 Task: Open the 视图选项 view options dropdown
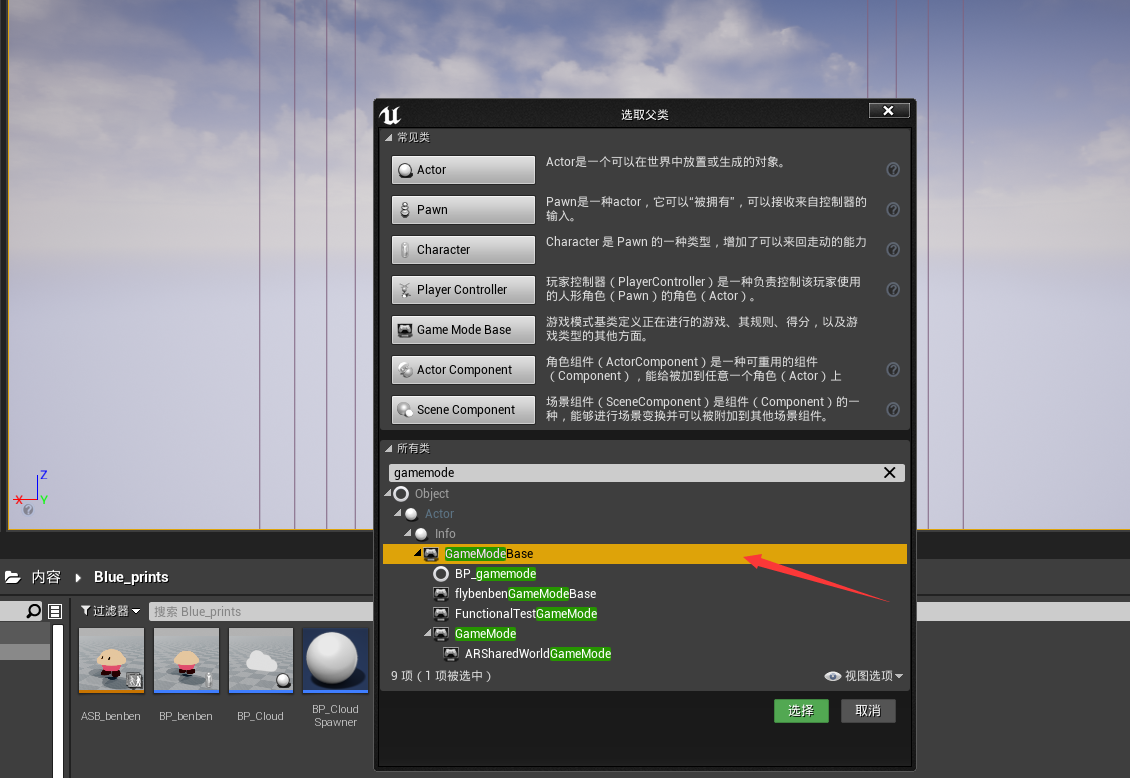863,676
